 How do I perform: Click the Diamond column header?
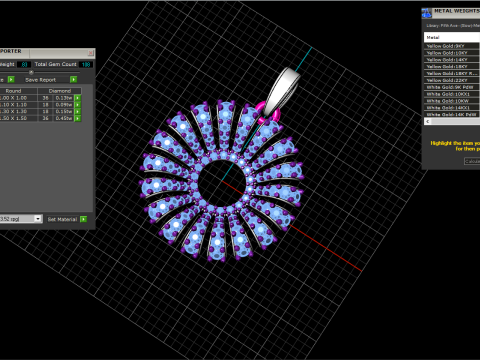point(60,91)
